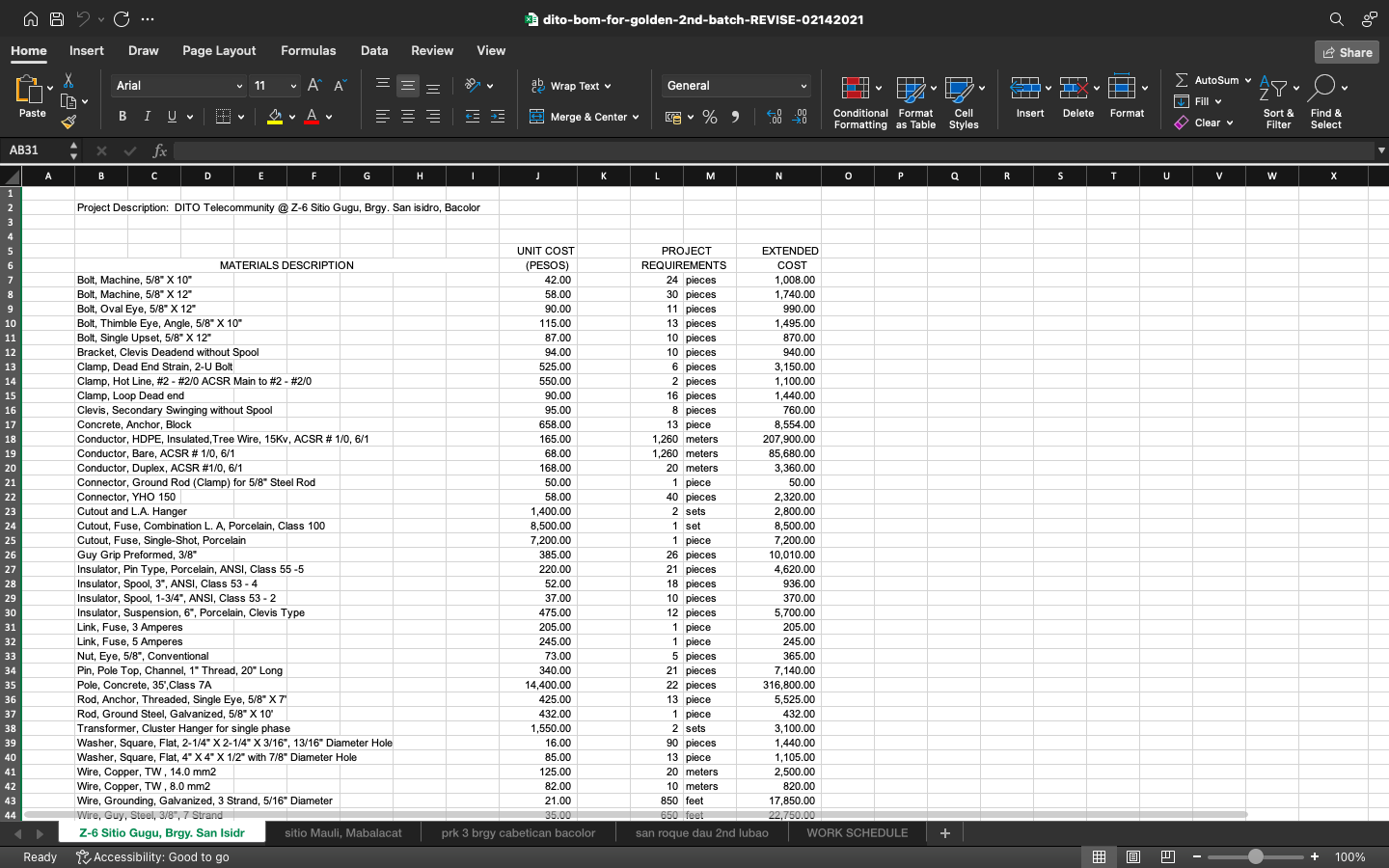This screenshot has height=868, width=1389.
Task: Open Conditional Formatting options
Action: [x=860, y=102]
